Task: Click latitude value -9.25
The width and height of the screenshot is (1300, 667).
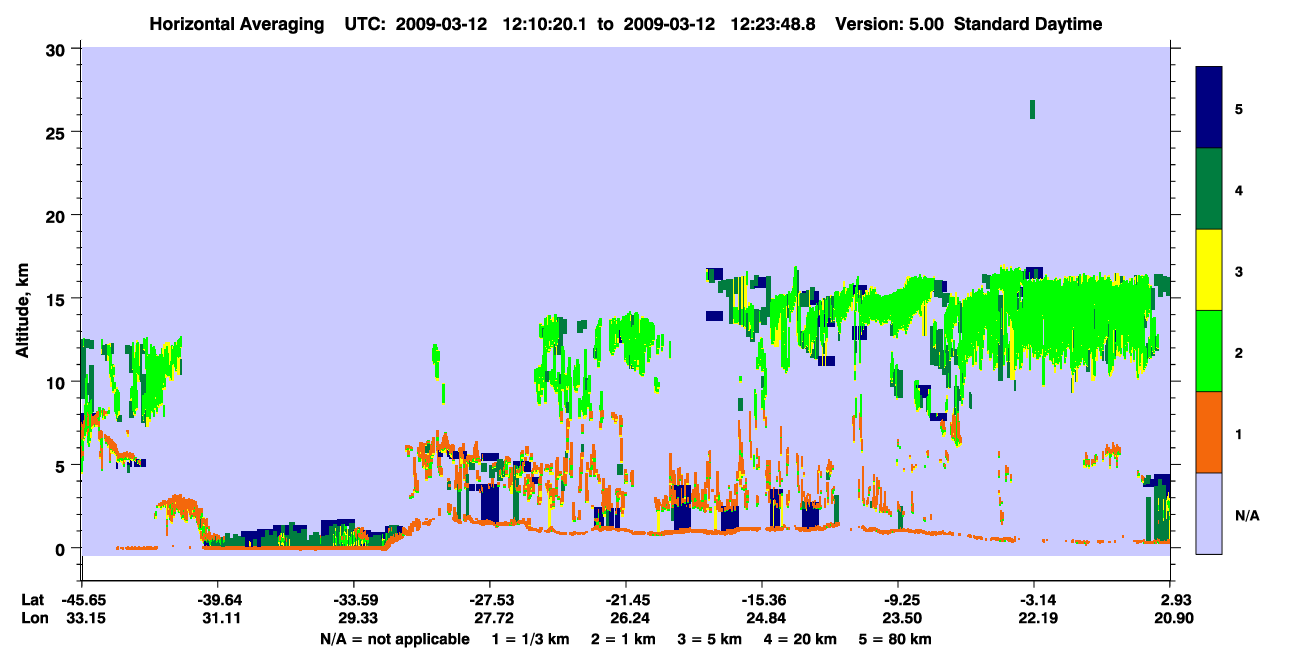Action: 898,600
